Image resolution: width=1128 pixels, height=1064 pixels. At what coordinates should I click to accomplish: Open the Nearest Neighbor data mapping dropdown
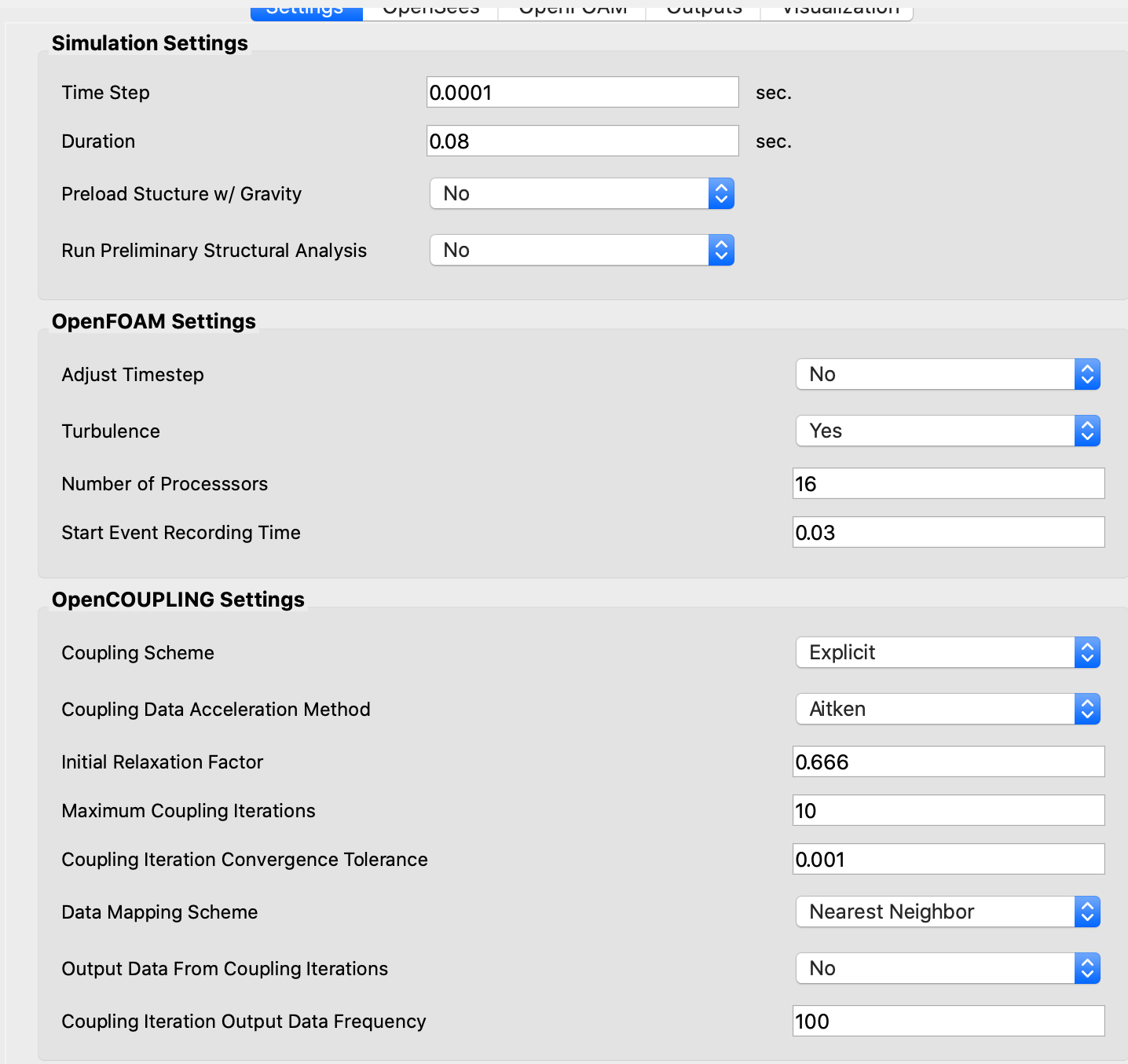click(948, 912)
